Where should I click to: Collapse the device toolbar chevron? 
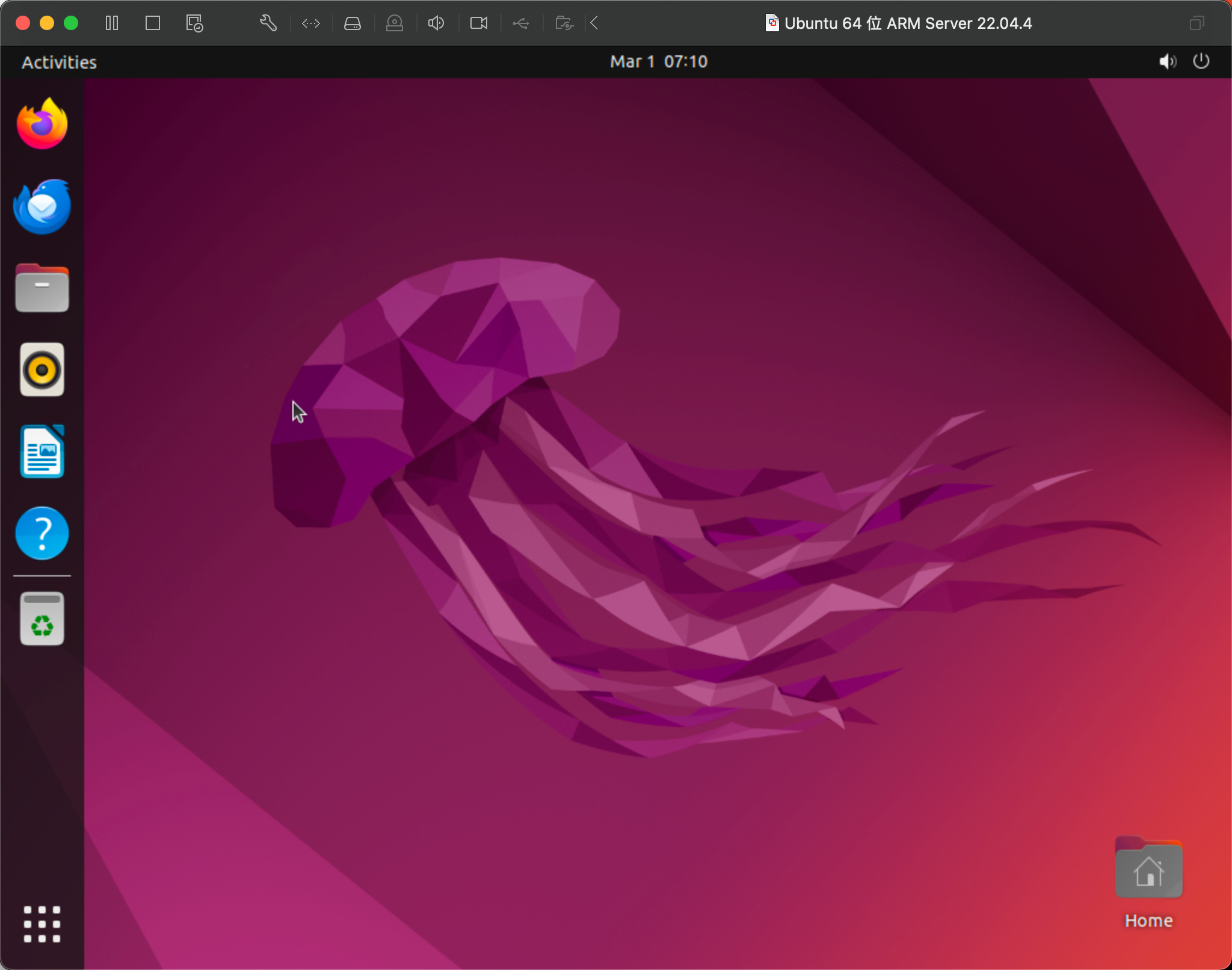pos(594,23)
